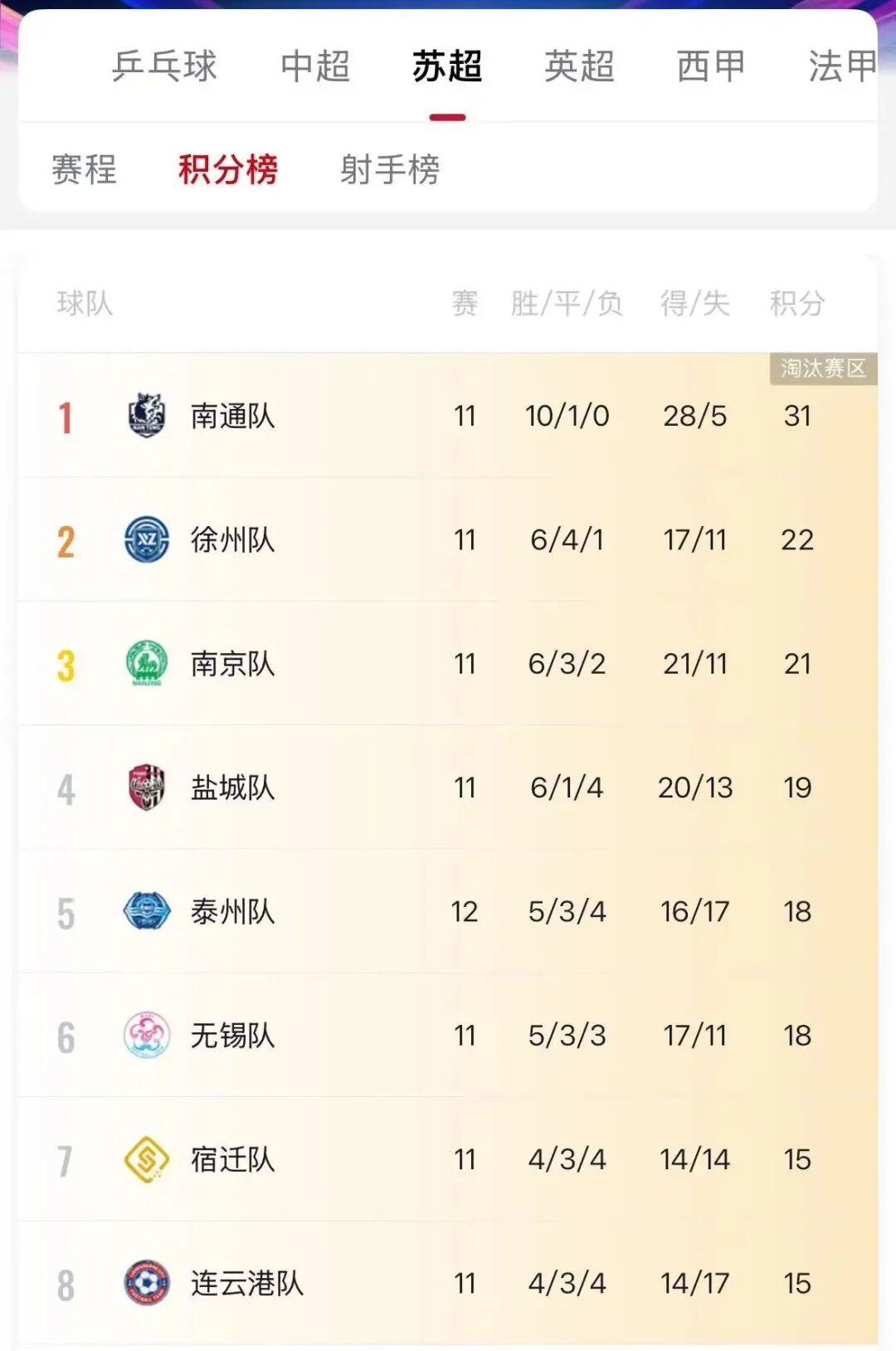Select the 南京队 green logo
The image size is (896, 1351).
(x=147, y=663)
